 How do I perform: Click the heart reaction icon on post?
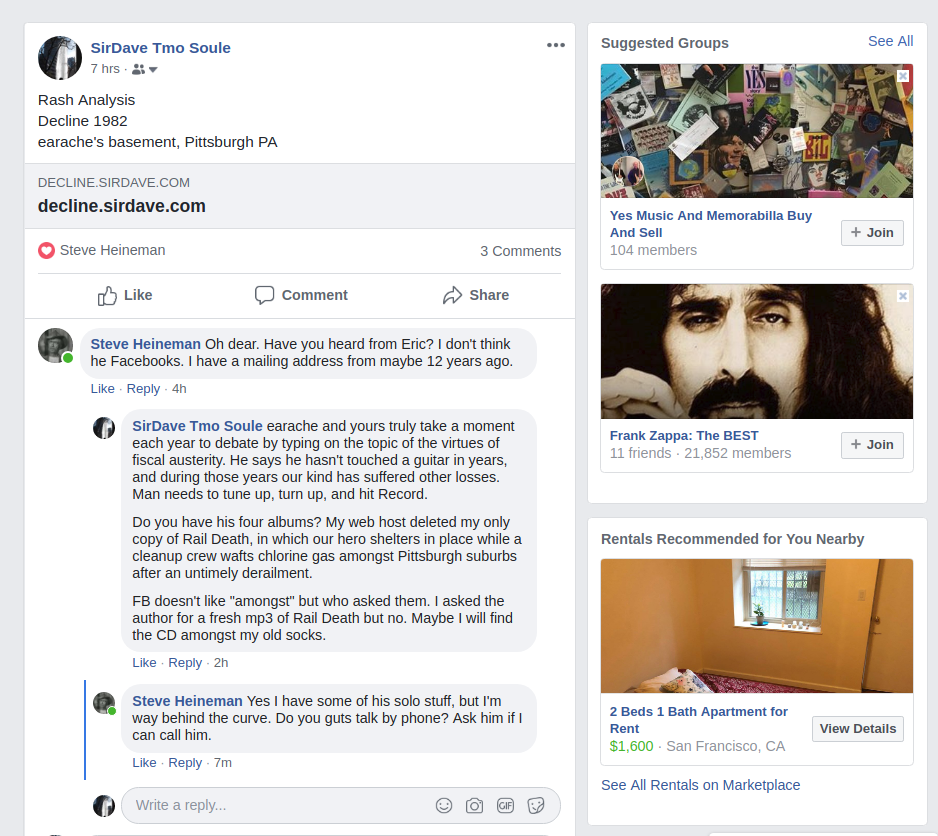point(46,251)
